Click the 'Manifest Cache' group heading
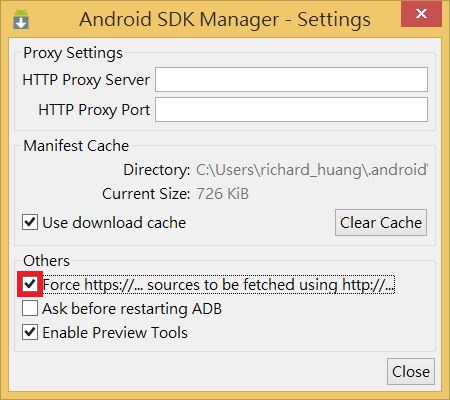The image size is (450, 400). coord(76,146)
